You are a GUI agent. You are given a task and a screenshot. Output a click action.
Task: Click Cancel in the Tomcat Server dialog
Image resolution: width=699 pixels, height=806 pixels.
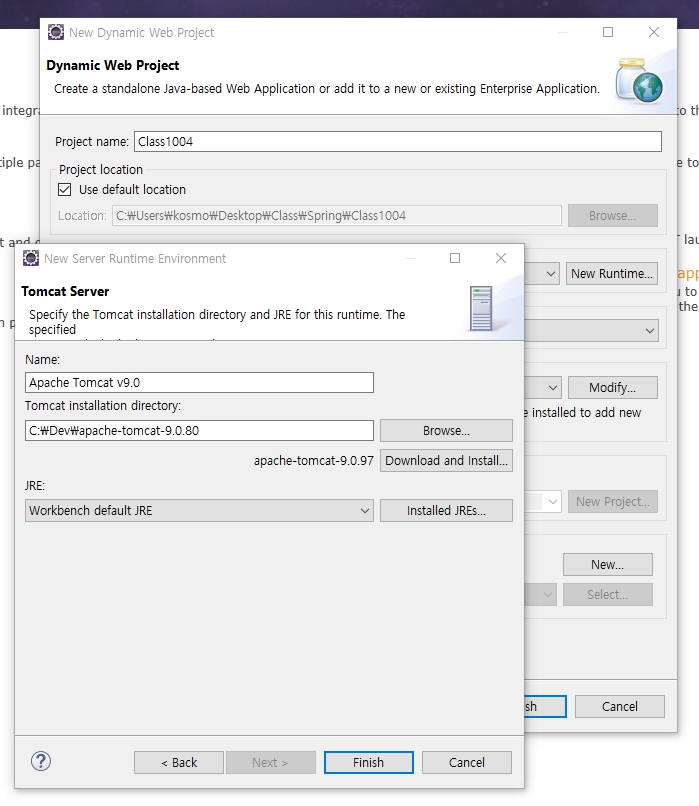coord(467,762)
